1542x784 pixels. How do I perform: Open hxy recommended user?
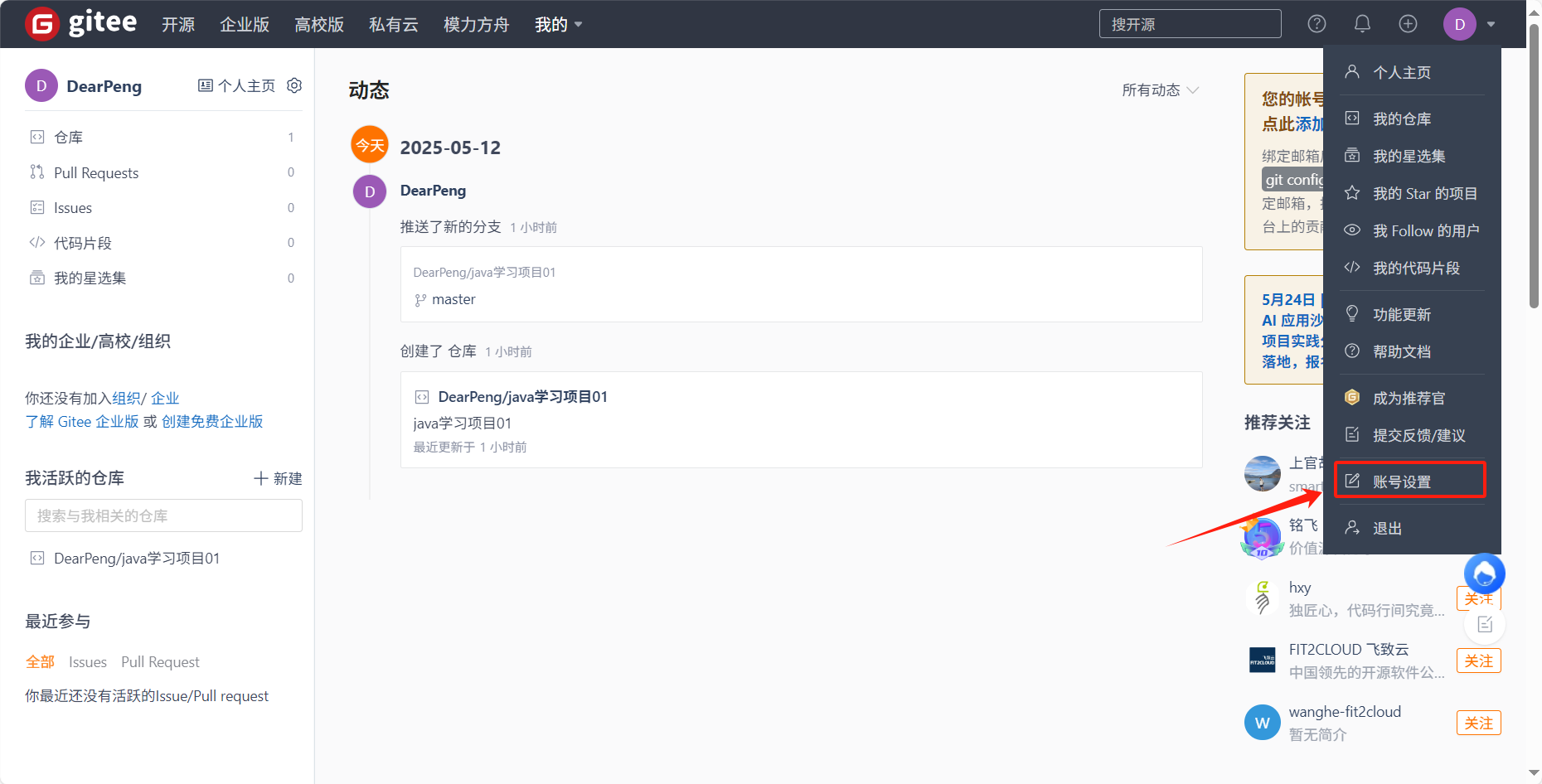[x=1300, y=588]
